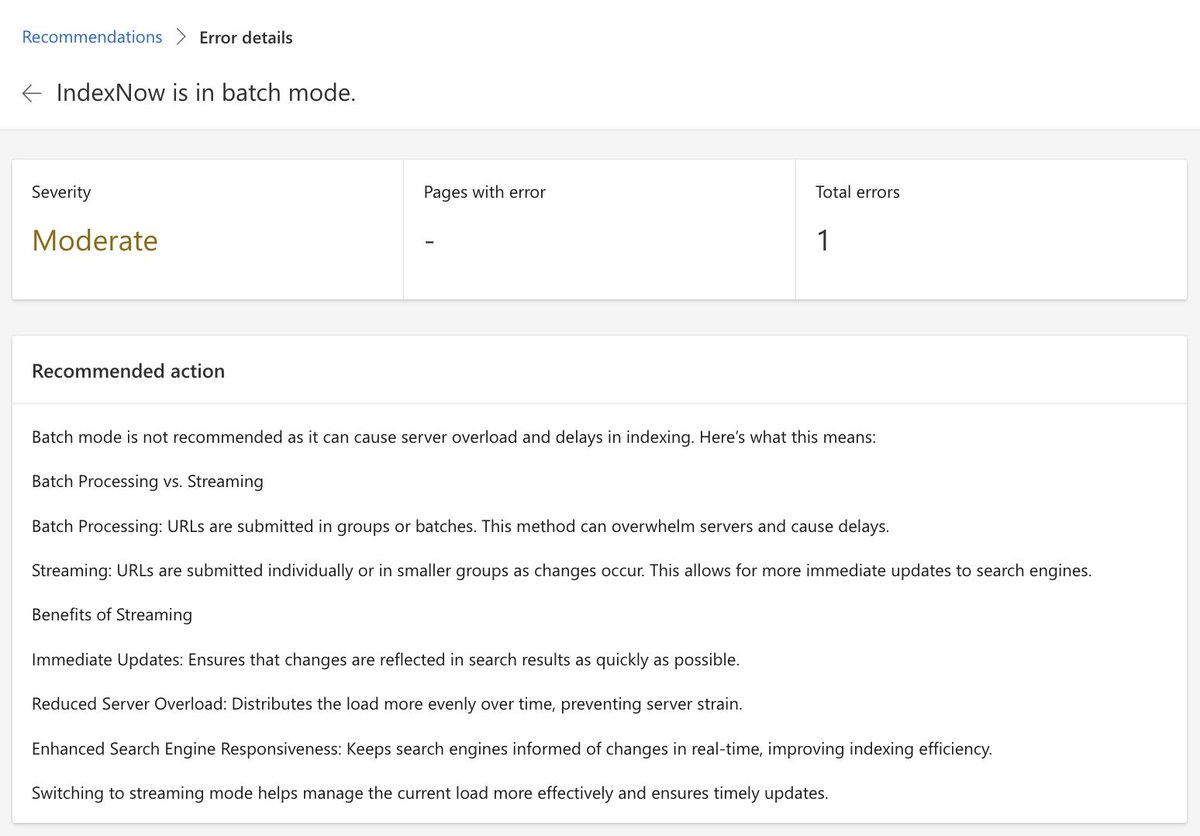Screen dimensions: 1200x836
Task: Select the Total errors label
Action: point(858,192)
